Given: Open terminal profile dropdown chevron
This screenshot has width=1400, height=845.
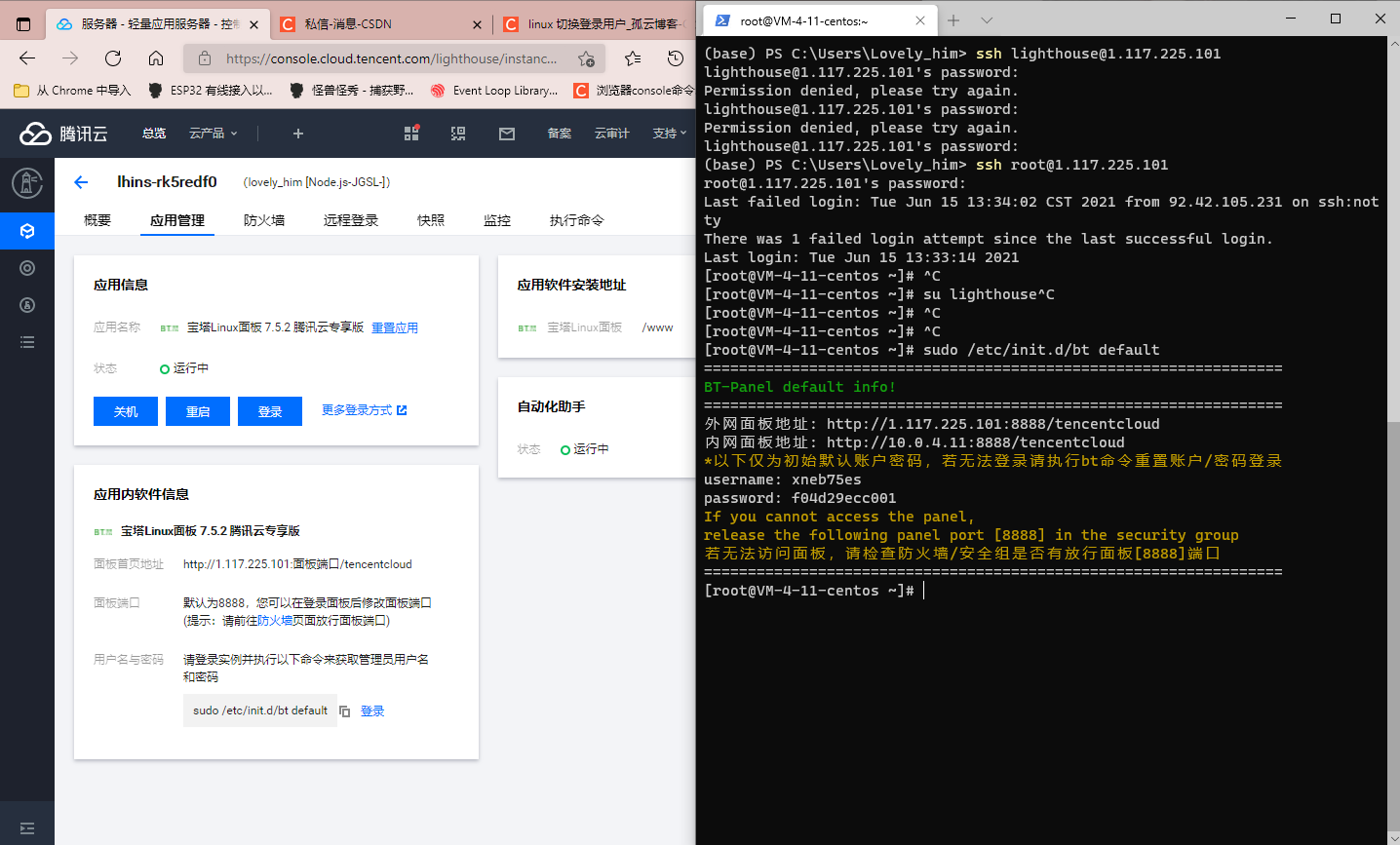Looking at the screenshot, I should point(987,19).
